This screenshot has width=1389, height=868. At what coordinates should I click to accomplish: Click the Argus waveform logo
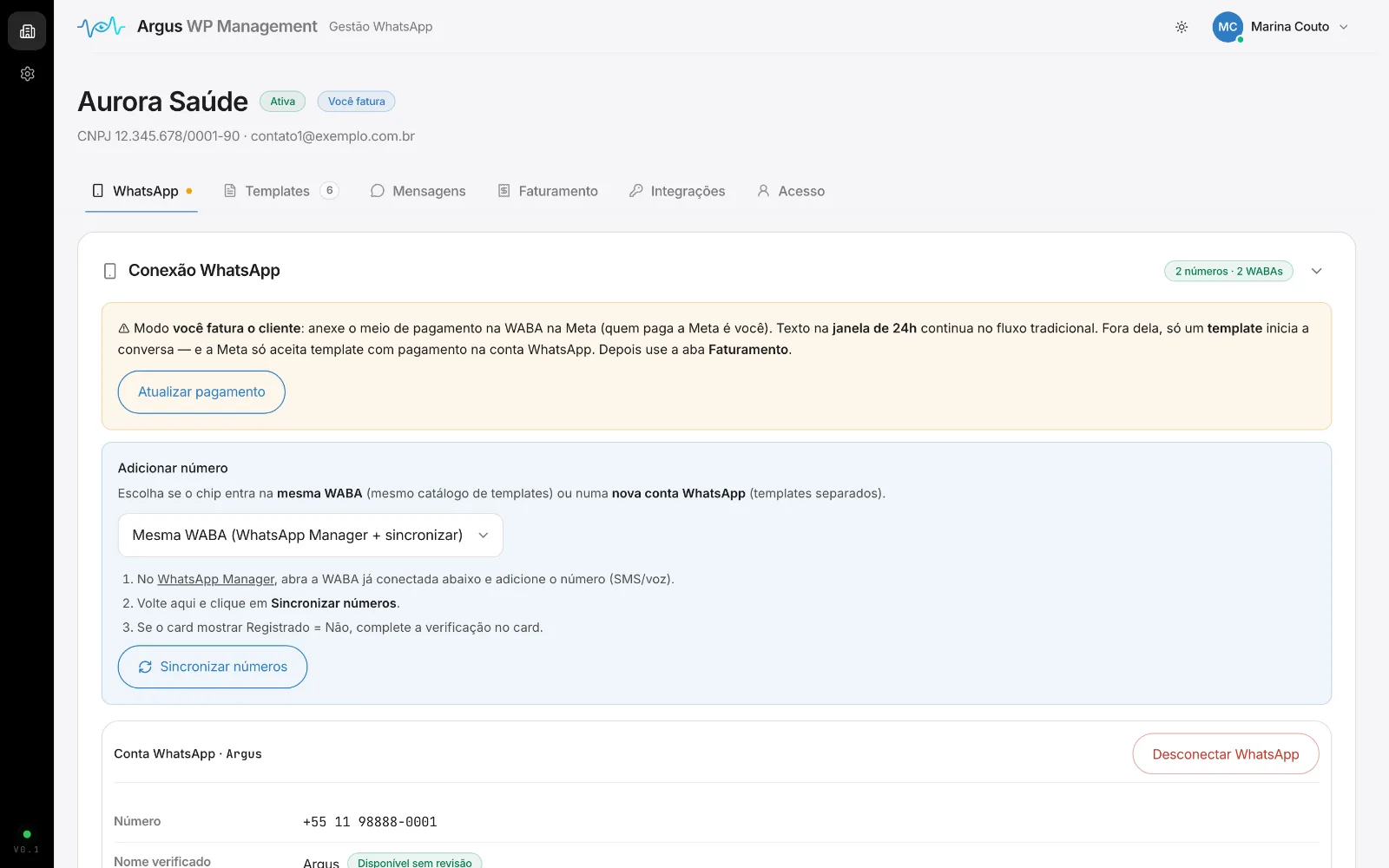(102, 27)
